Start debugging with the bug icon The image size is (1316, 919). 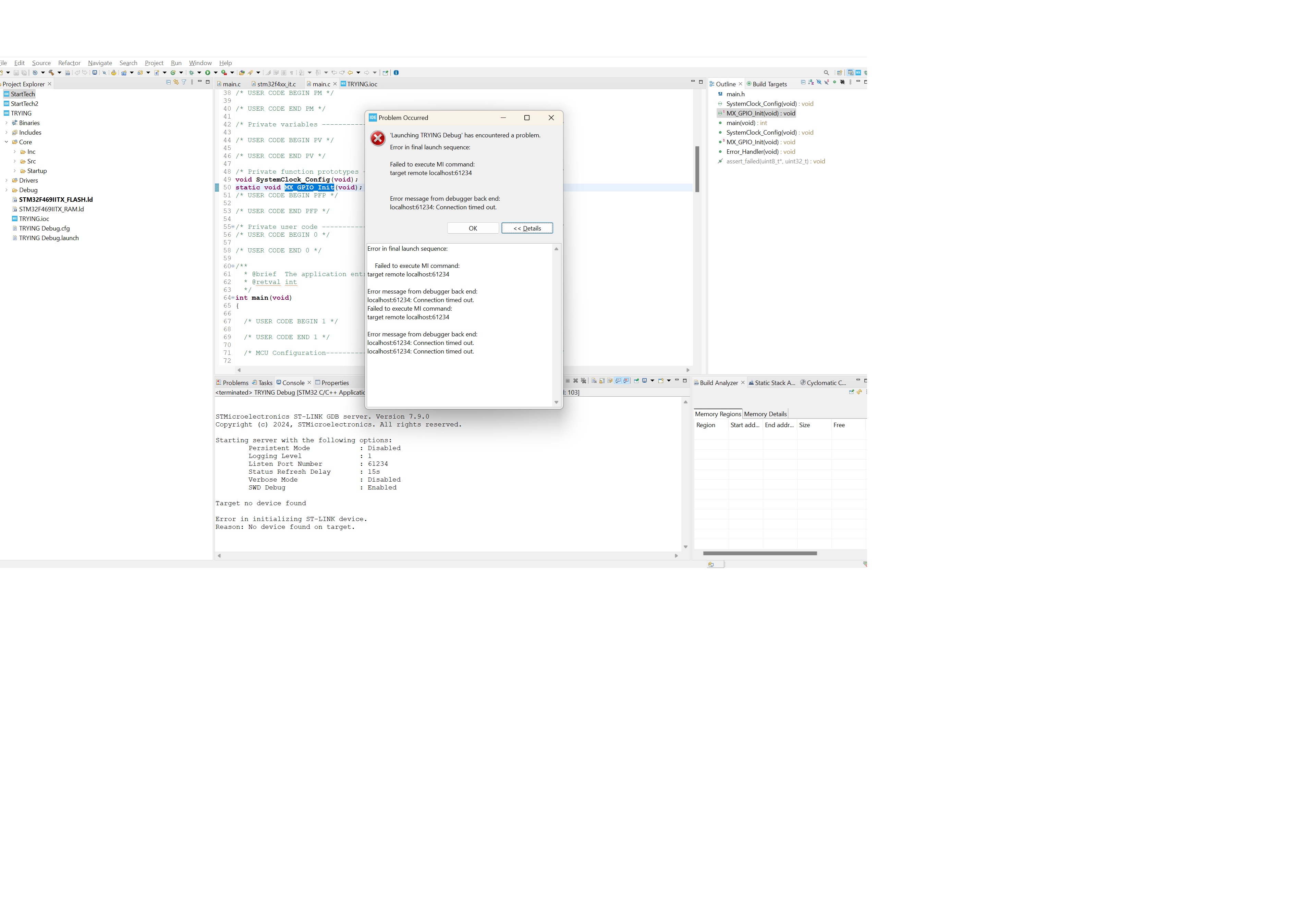[x=192, y=72]
